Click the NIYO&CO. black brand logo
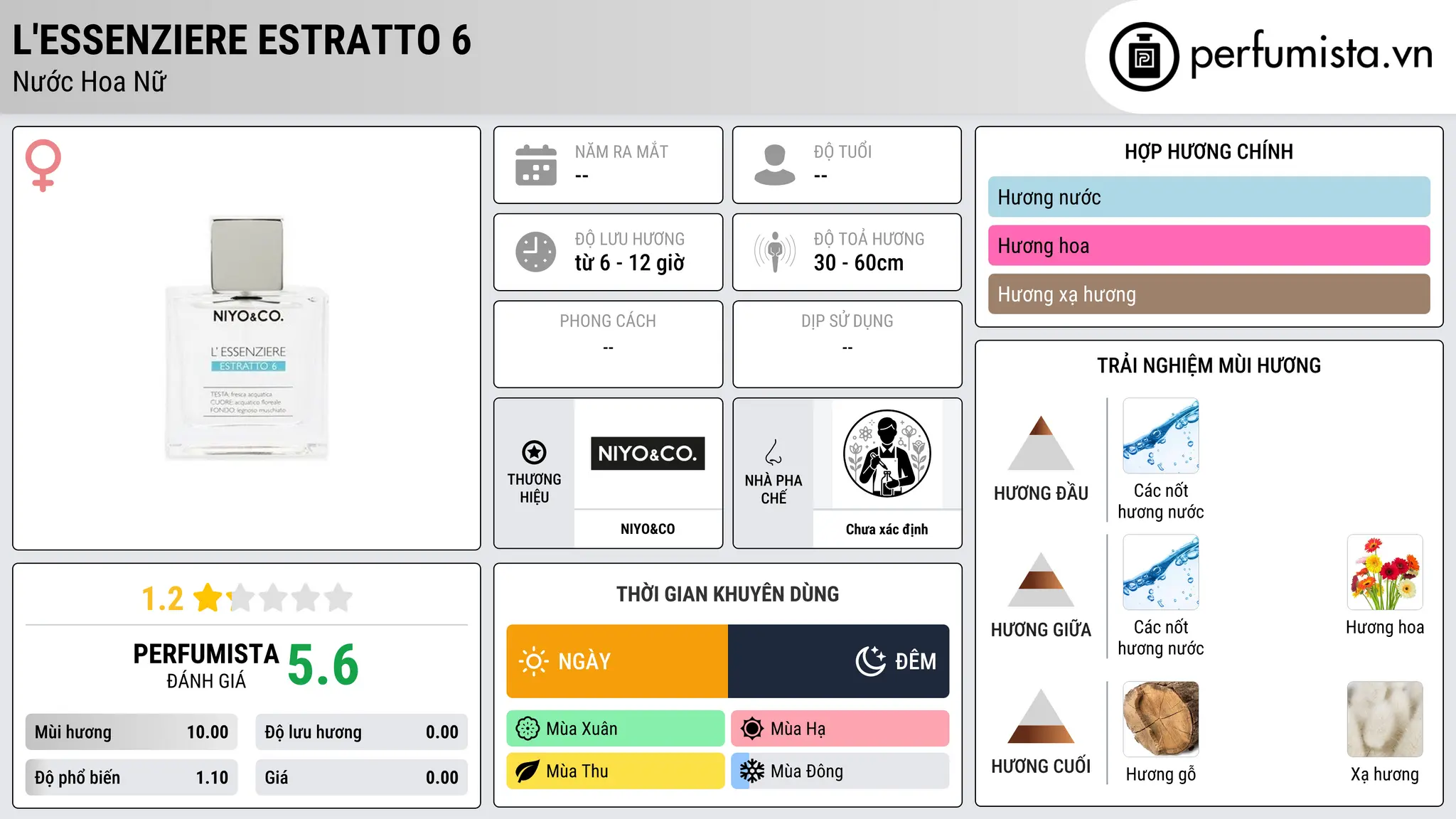This screenshot has width=1456, height=819. point(648,454)
